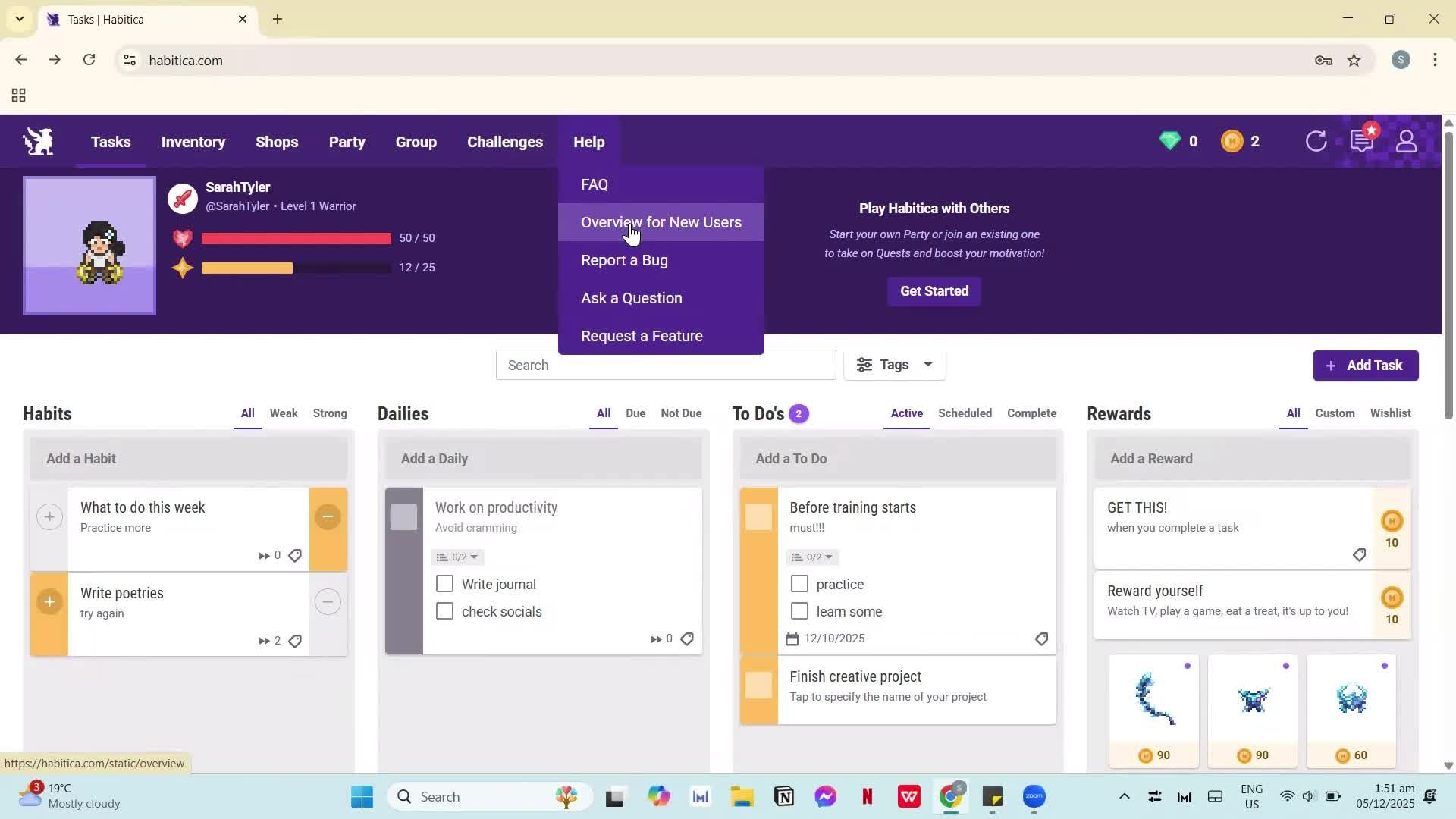Open the user profile avatar icon

1407,141
